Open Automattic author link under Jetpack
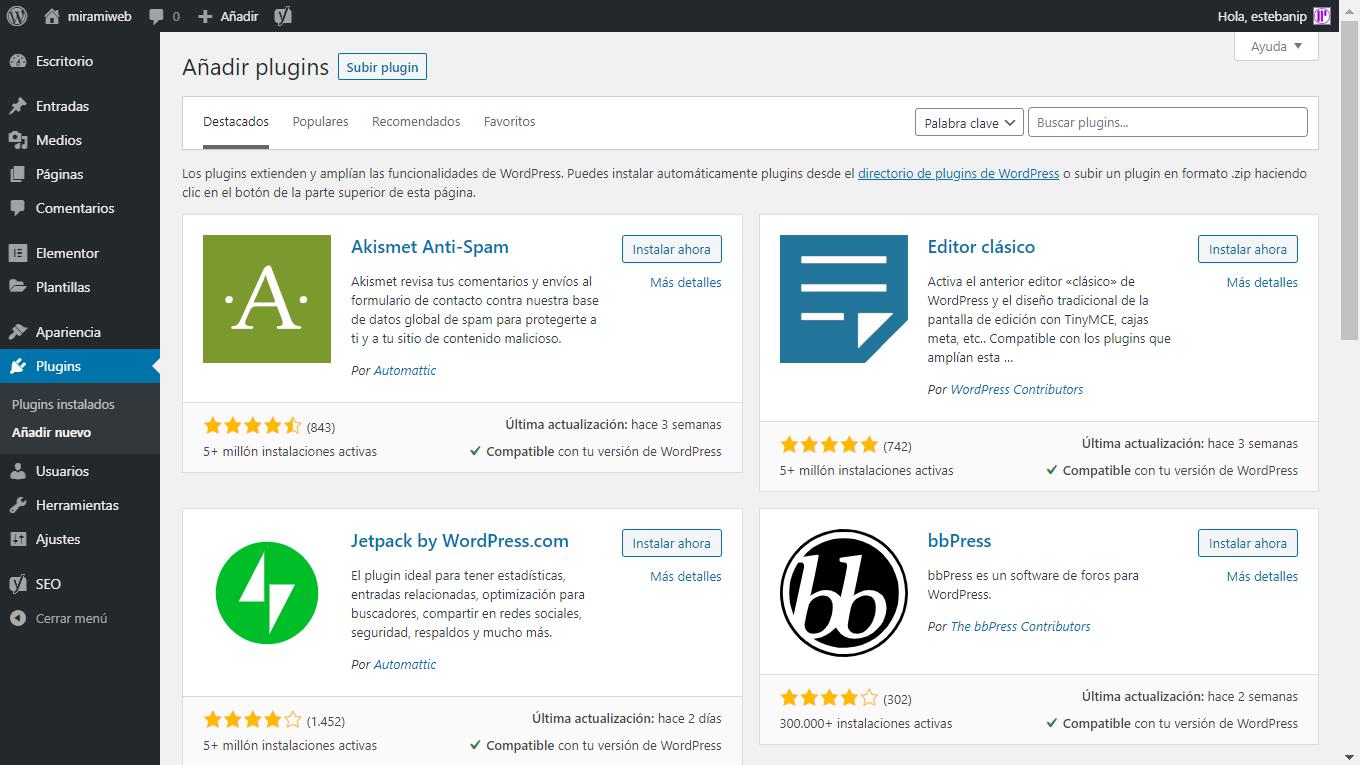1360x765 pixels. [405, 664]
